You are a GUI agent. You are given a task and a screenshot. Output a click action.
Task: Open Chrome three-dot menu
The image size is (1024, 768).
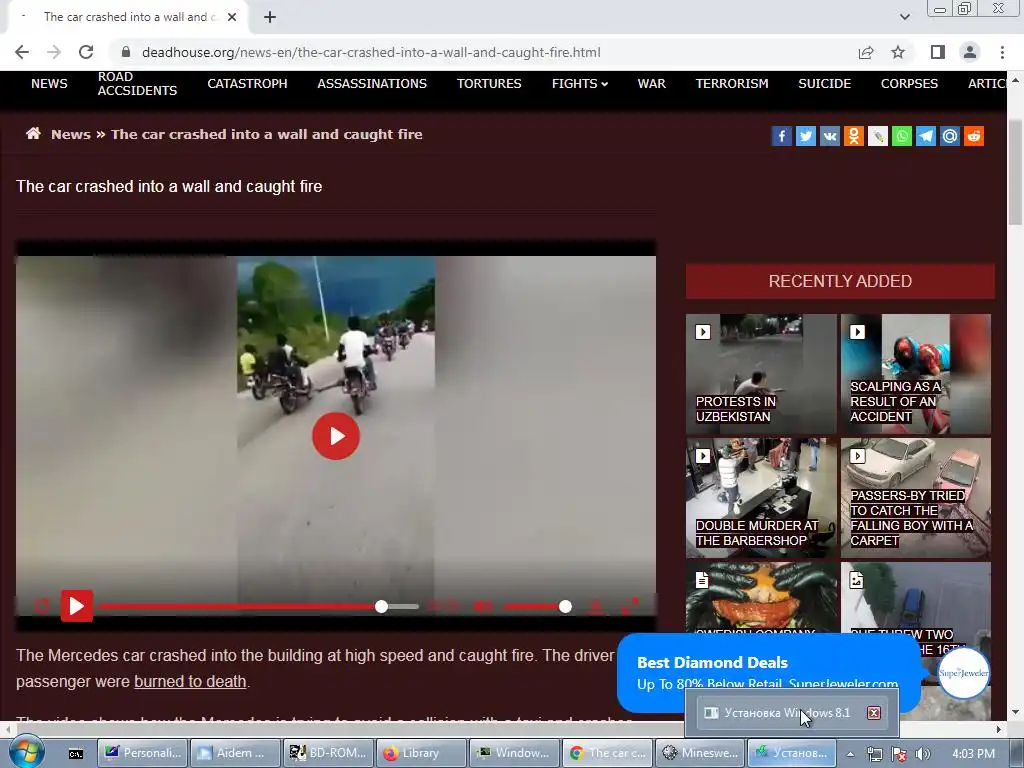point(1002,52)
